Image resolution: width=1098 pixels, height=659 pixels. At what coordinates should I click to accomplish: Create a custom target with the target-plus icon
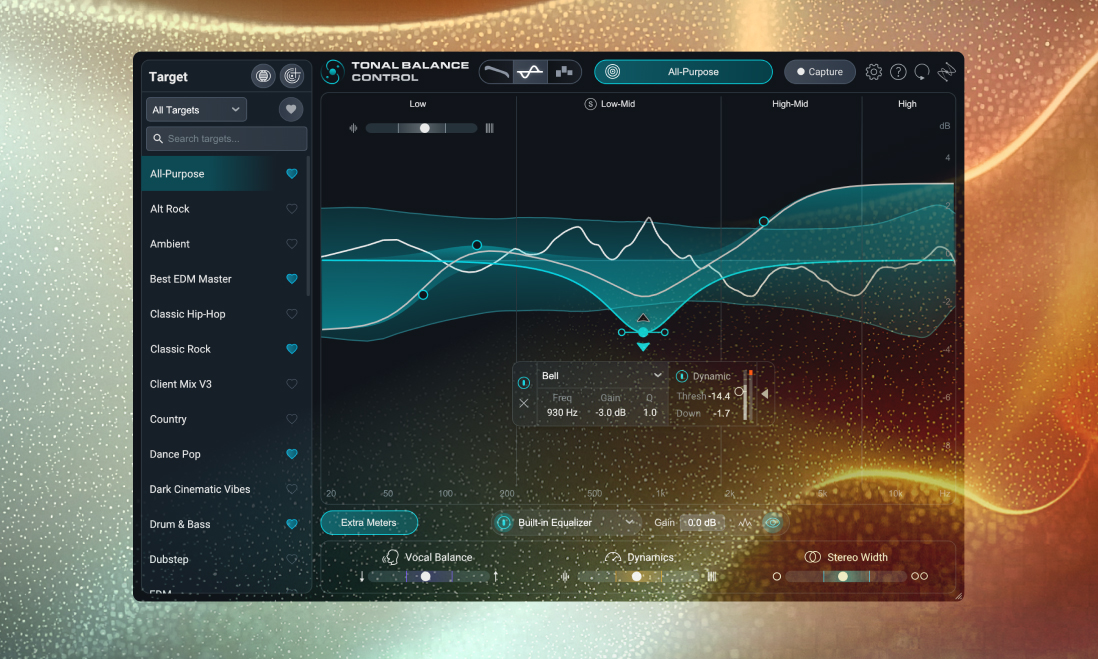pos(292,75)
